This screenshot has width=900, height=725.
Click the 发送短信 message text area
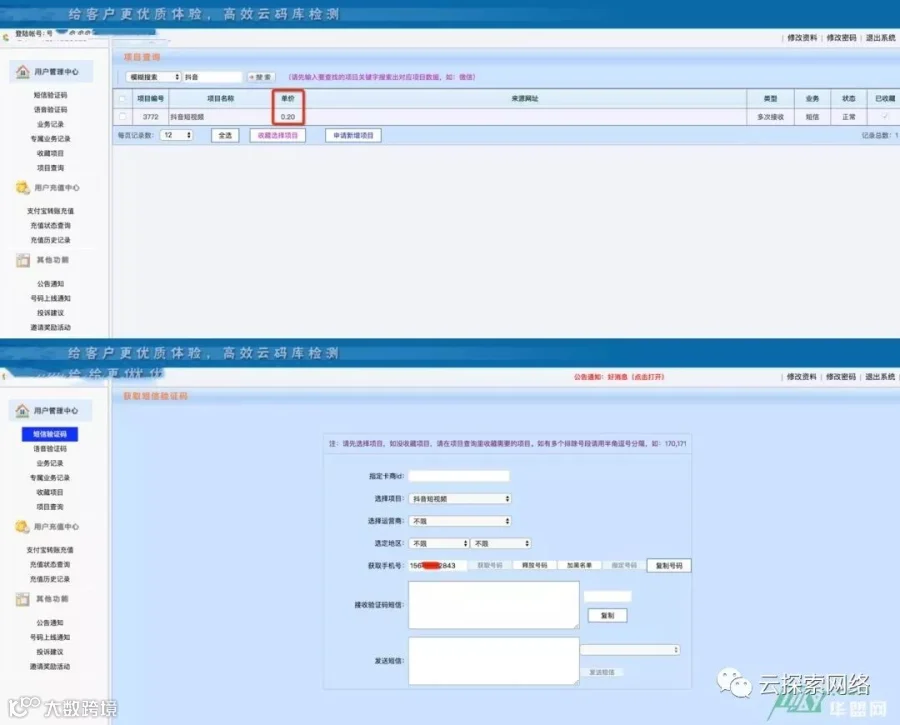tap(494, 661)
